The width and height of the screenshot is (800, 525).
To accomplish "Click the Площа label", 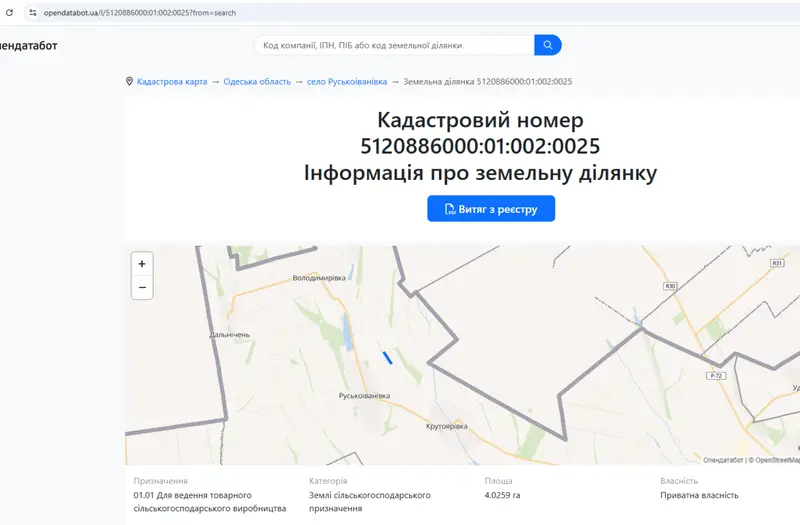I will [x=498, y=481].
